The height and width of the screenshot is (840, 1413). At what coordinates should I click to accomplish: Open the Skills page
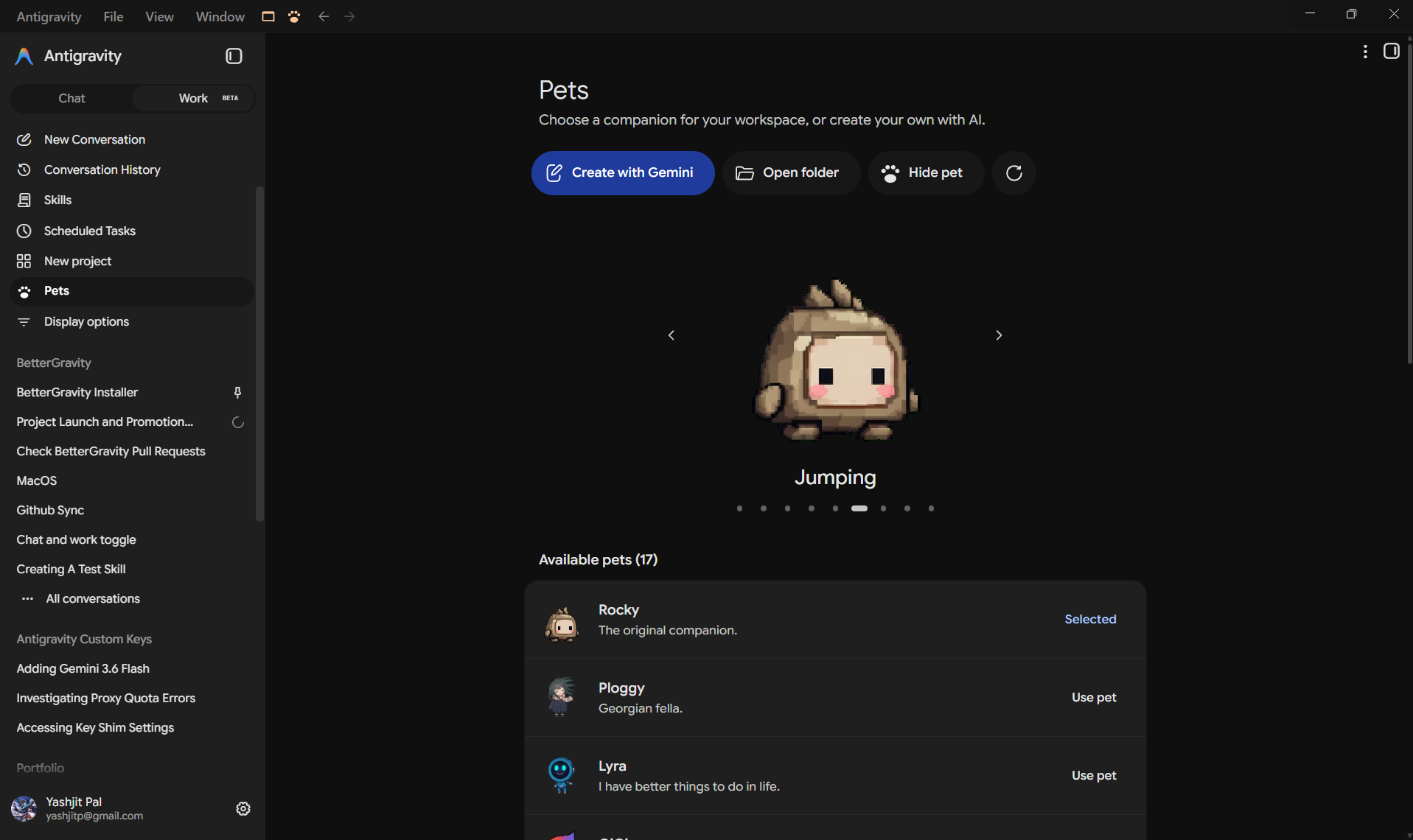[131, 200]
